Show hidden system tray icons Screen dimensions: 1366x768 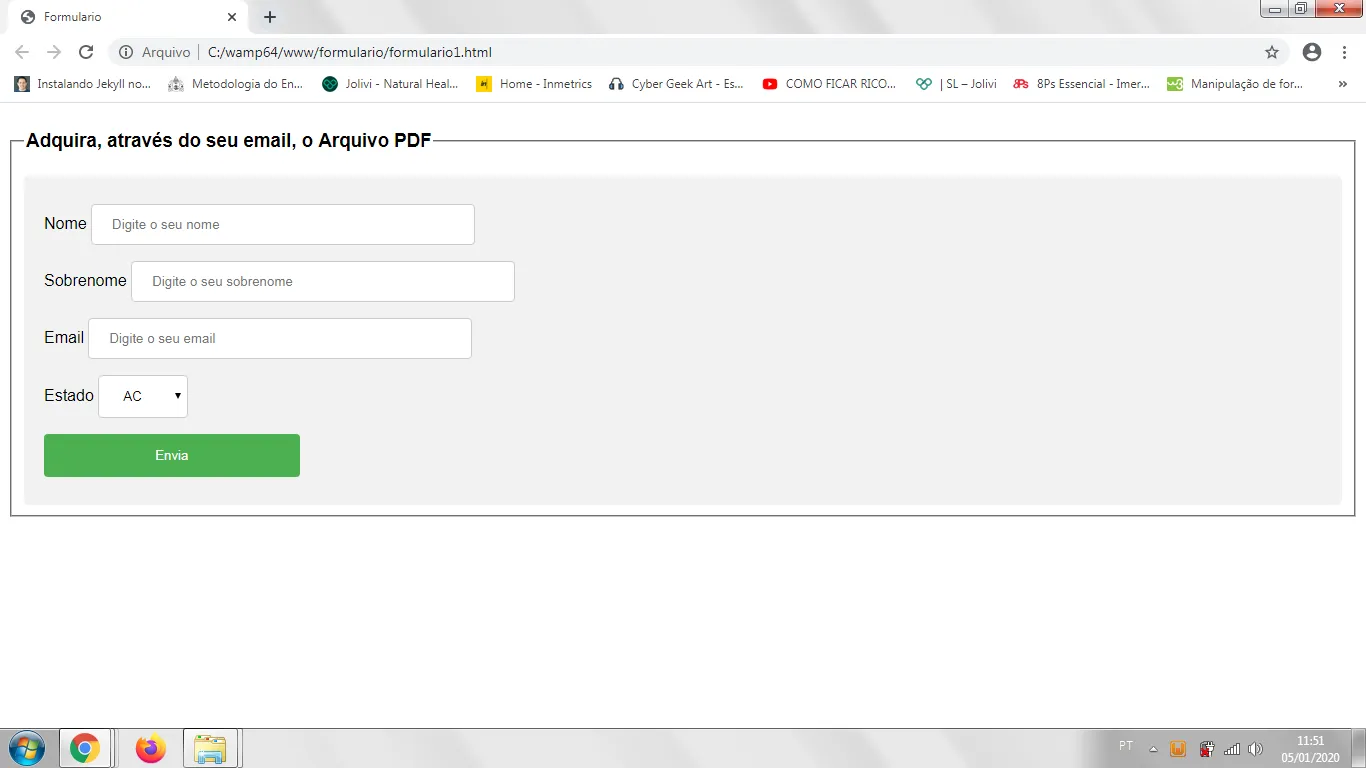(1153, 749)
